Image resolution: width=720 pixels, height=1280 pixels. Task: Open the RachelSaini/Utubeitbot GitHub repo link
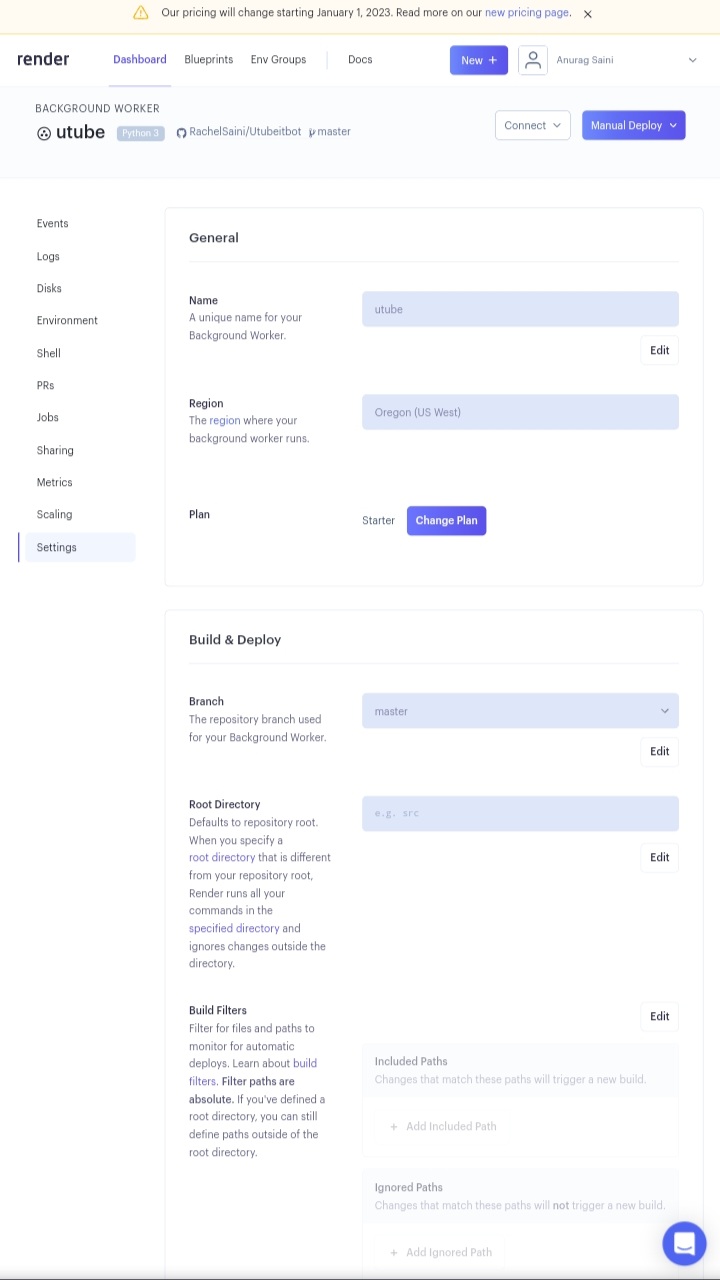point(239,132)
